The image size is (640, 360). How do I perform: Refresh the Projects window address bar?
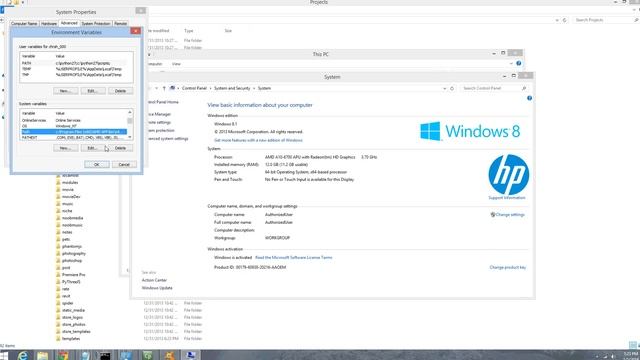(x=565, y=20)
